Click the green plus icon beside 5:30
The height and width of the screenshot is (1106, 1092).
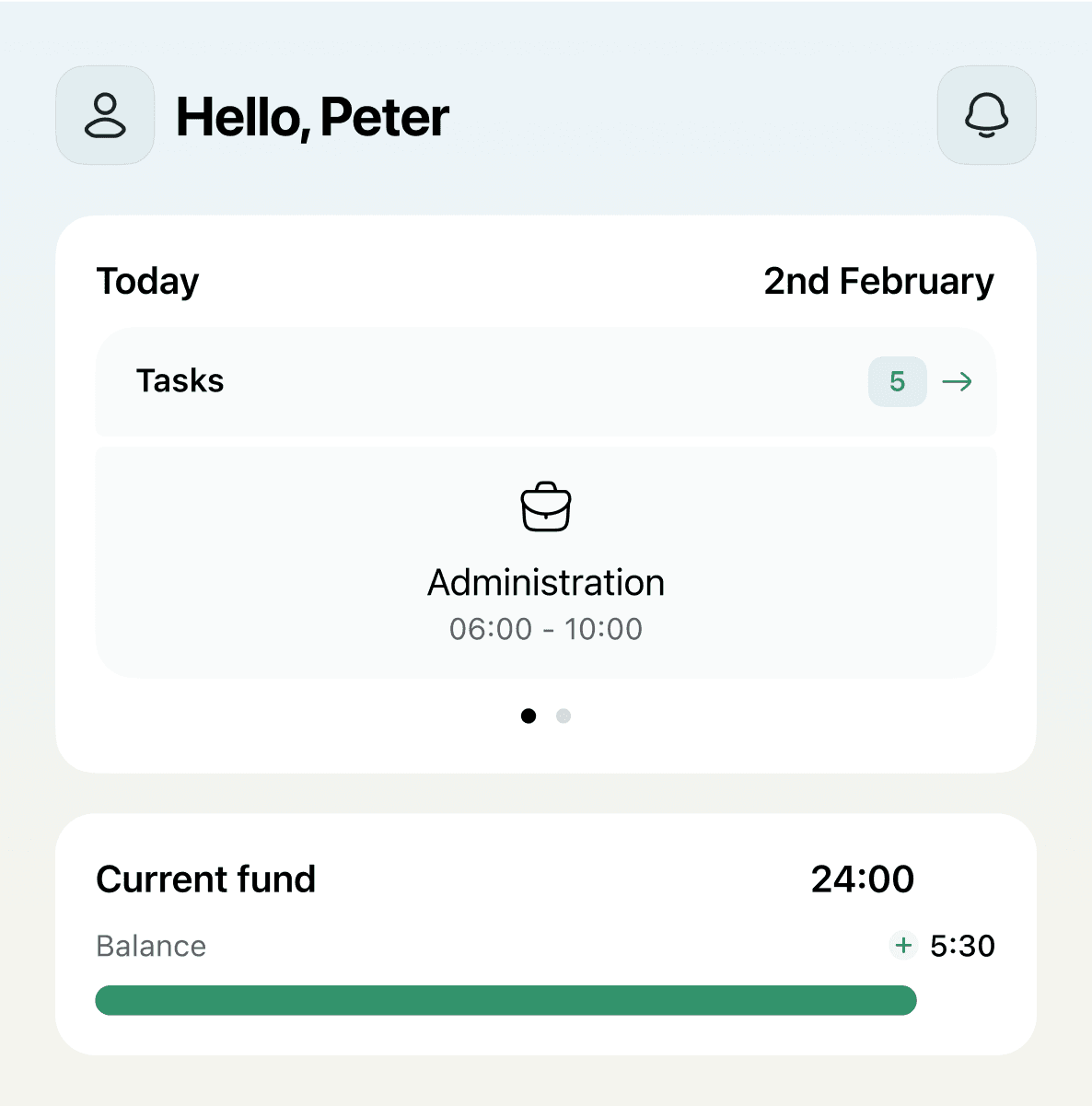click(903, 945)
